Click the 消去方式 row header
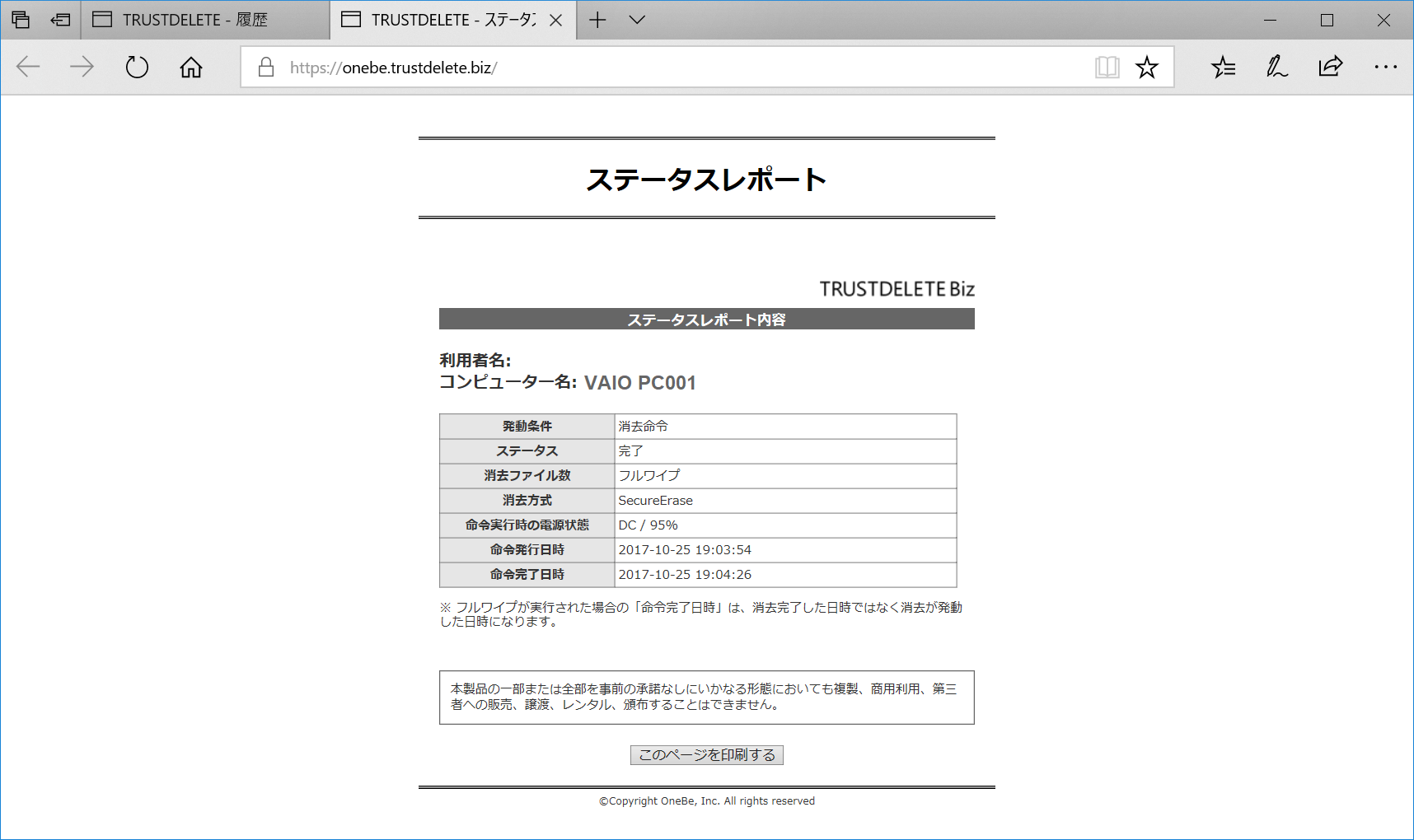 [527, 501]
